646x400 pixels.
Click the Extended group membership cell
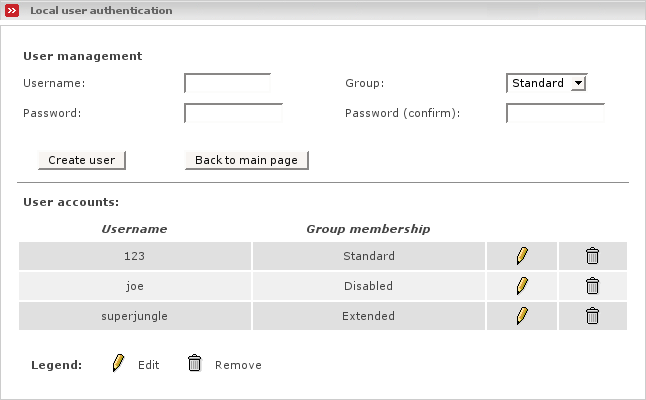point(368,316)
